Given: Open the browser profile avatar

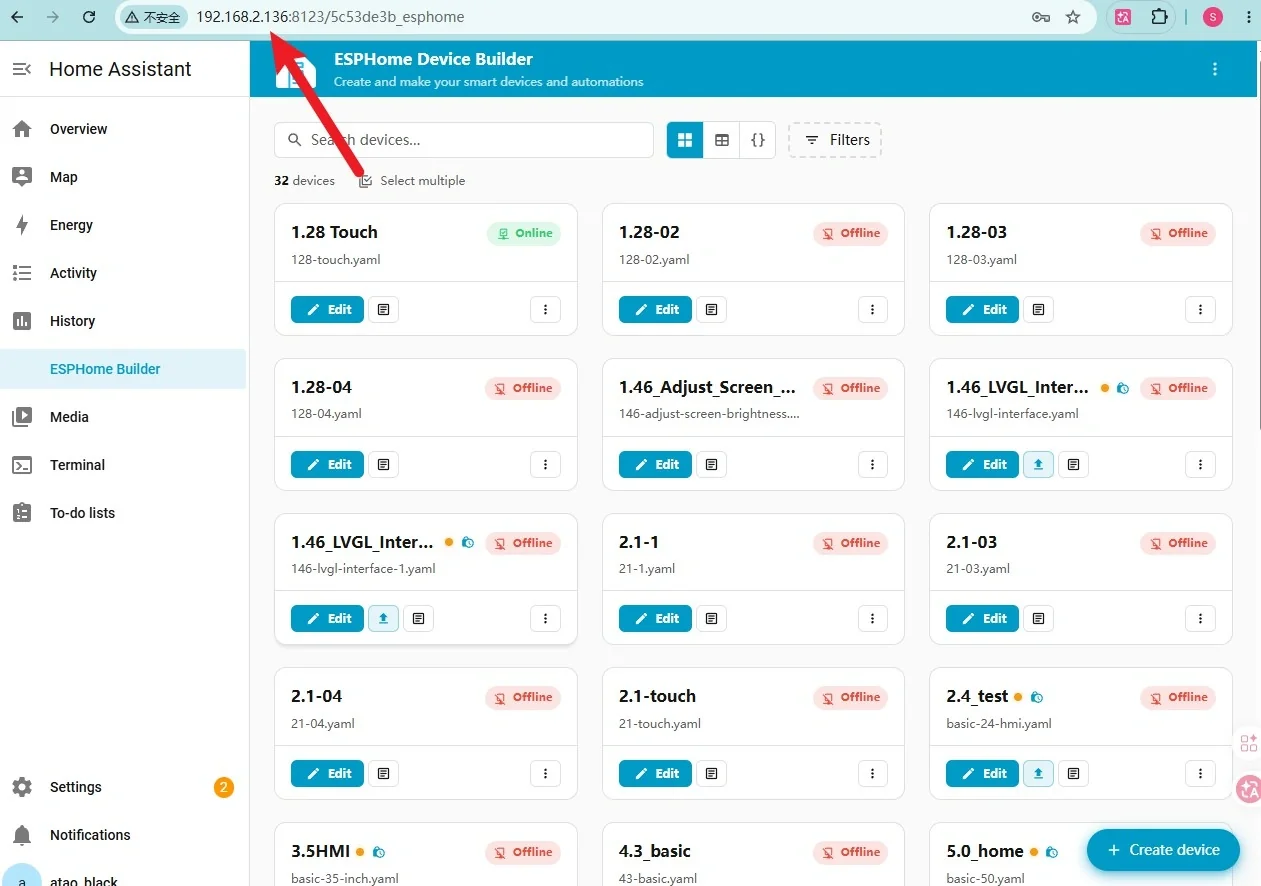Looking at the screenshot, I should coord(1213,17).
